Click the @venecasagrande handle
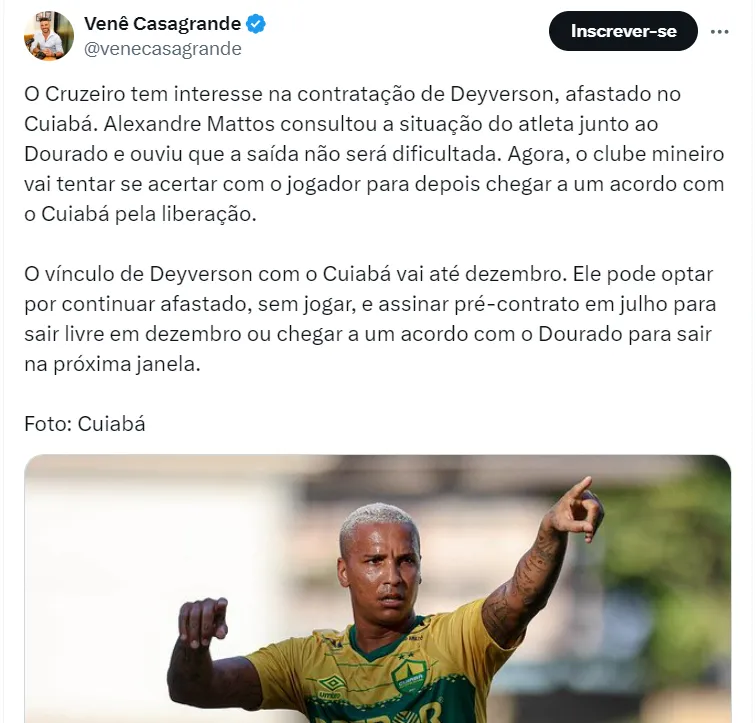Screen dimensions: 756x723 162,49
